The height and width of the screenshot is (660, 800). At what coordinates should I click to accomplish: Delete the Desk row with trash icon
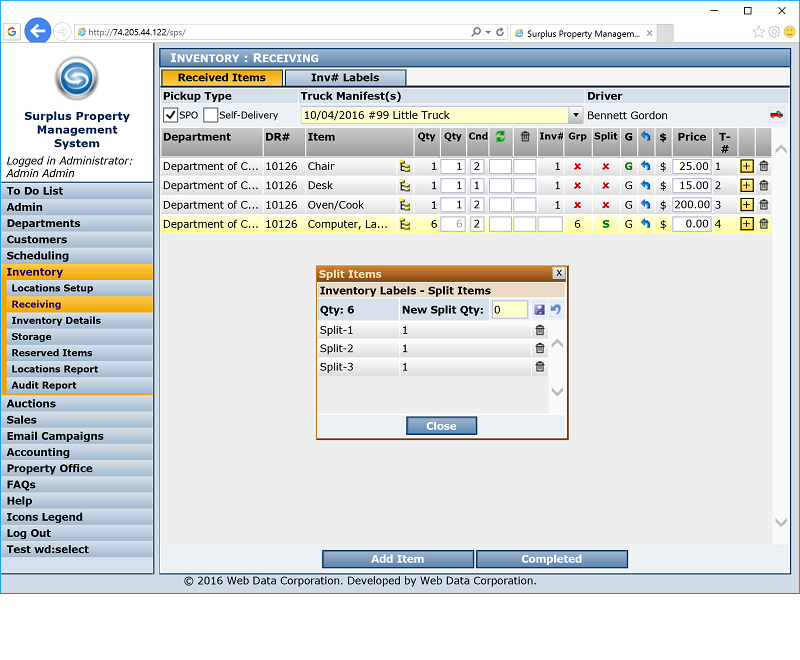pyautogui.click(x=764, y=185)
